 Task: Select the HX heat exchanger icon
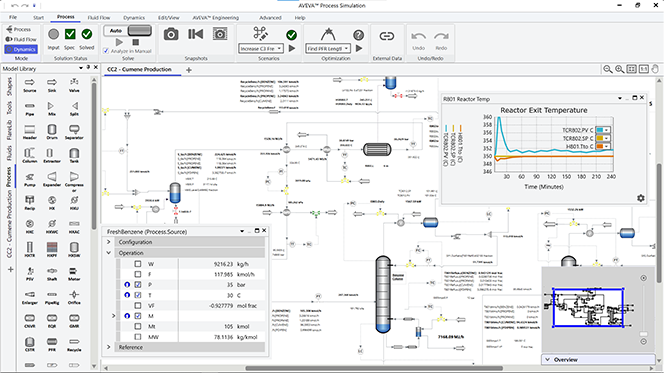tap(52, 203)
